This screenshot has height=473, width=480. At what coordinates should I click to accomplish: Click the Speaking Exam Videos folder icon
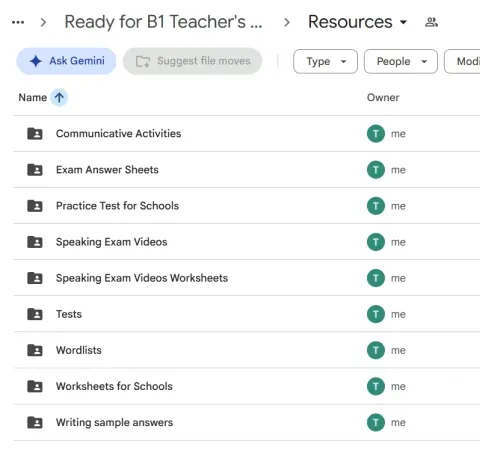[35, 242]
